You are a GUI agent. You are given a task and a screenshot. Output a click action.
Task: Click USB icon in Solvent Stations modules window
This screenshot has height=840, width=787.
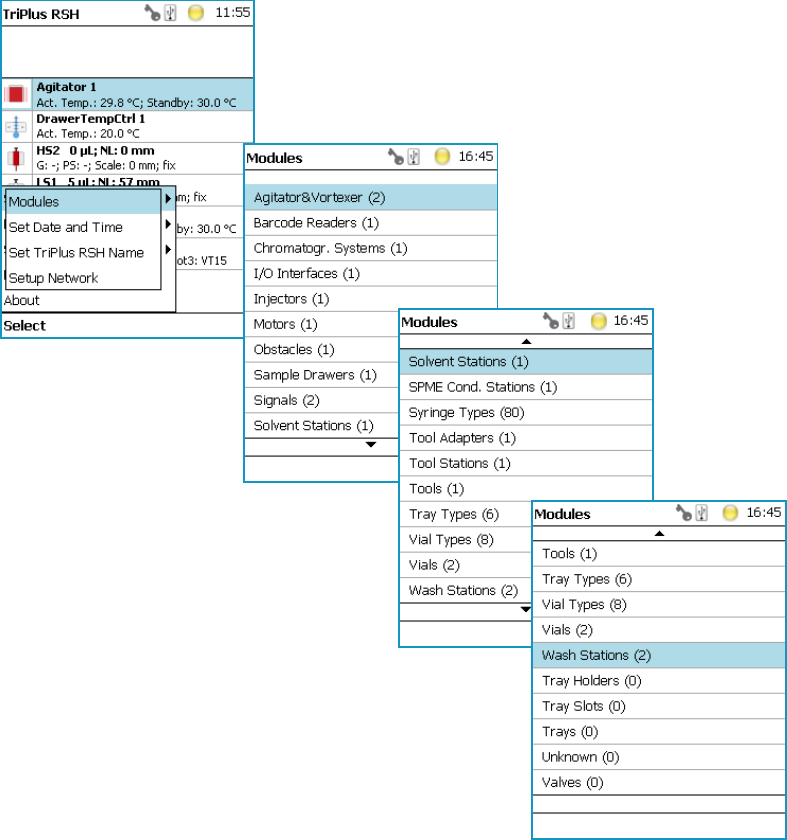[568, 320]
